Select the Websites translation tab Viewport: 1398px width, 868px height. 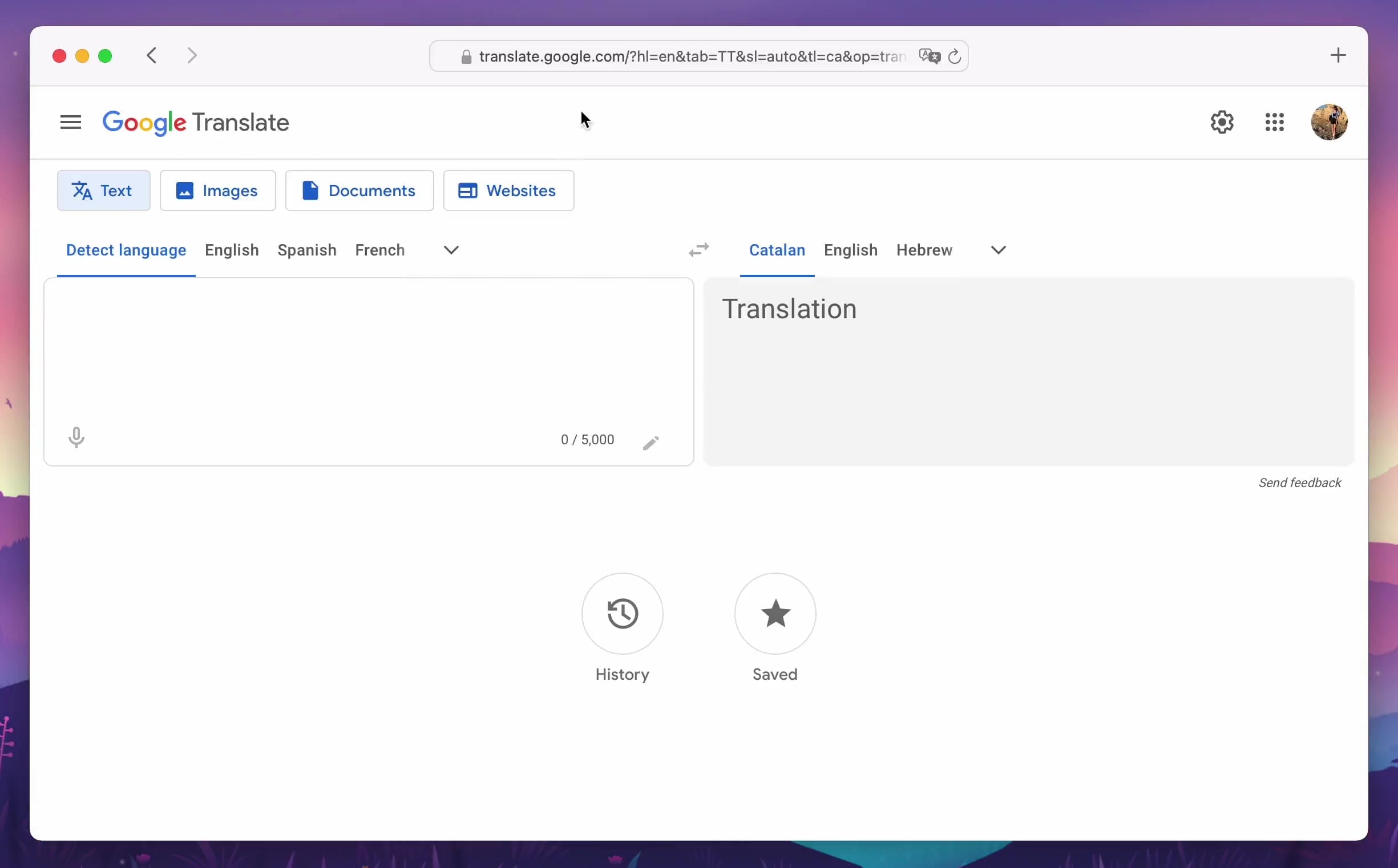coord(508,190)
